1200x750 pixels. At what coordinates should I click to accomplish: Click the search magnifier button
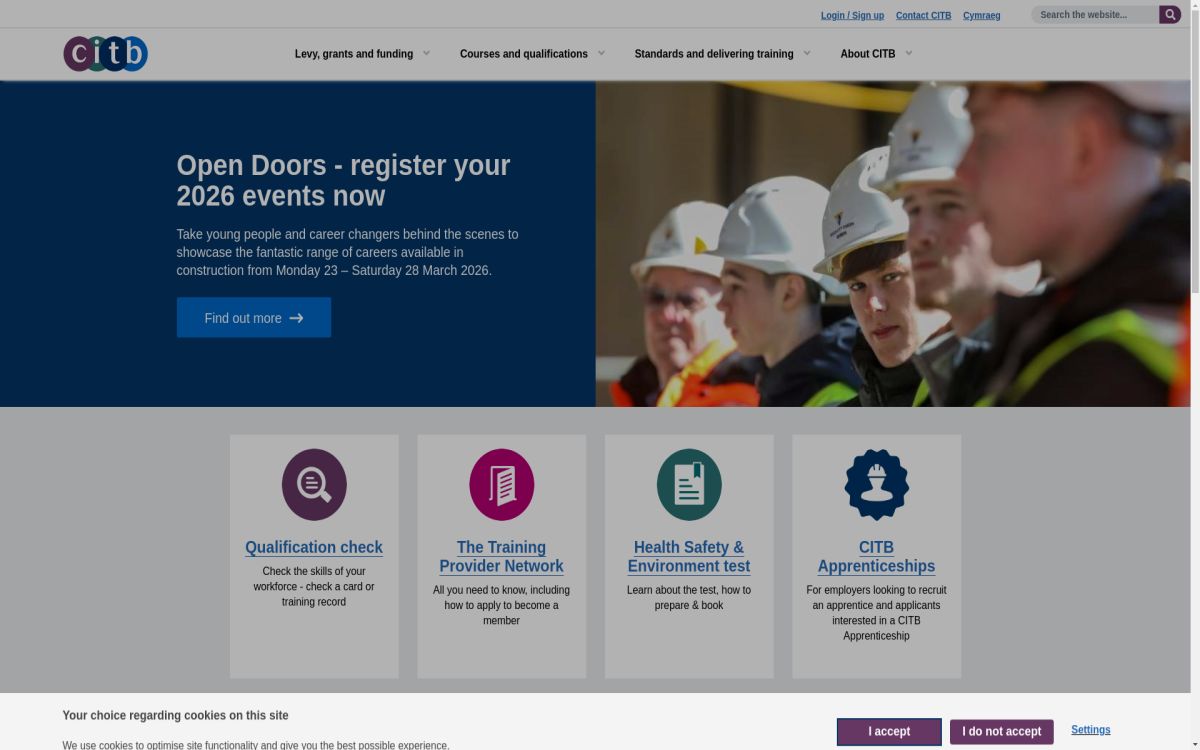[1170, 15]
